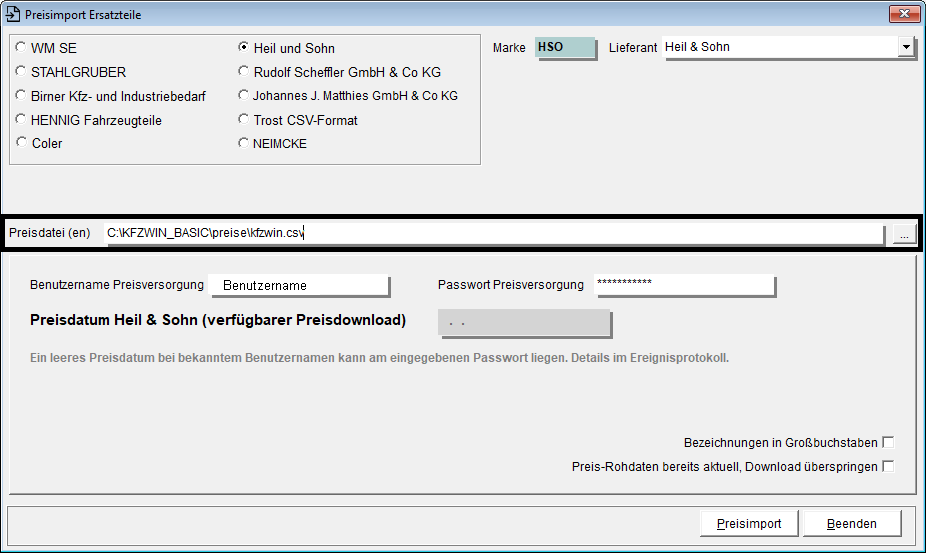Image resolution: width=926 pixels, height=553 pixels.
Task: Click the Passwort Preisversorgung field
Action: tap(684, 285)
